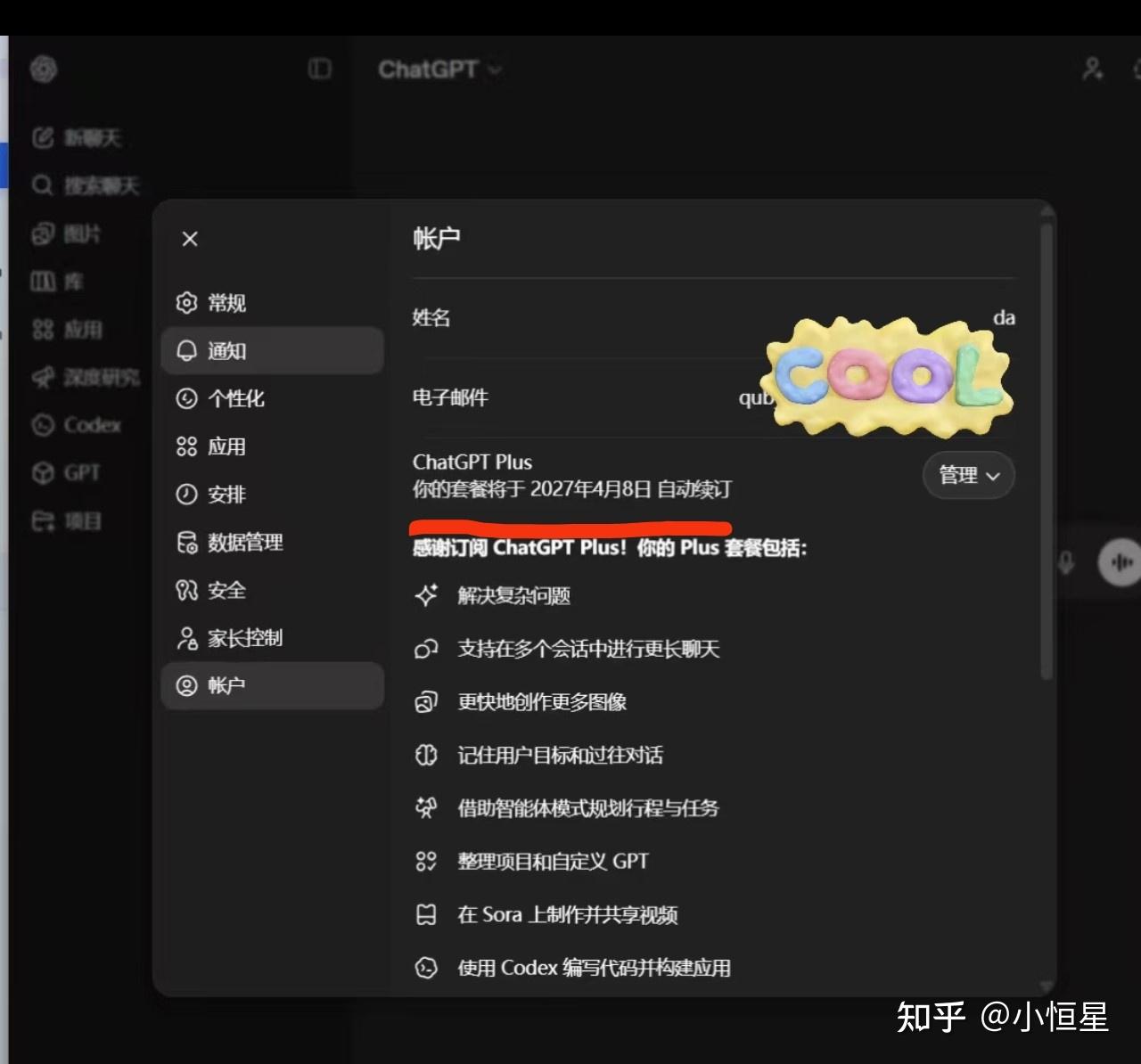1141x1064 pixels.
Task: Go to the 安排 settings tab
Action: pos(273,495)
